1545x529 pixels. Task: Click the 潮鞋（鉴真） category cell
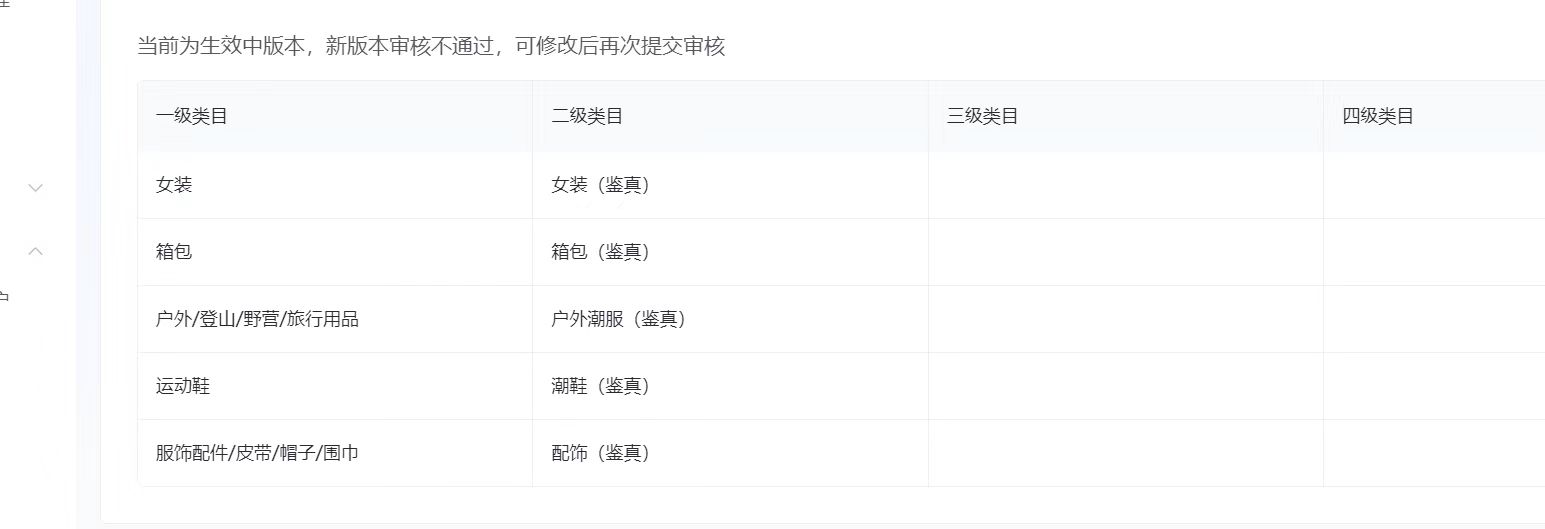click(600, 386)
